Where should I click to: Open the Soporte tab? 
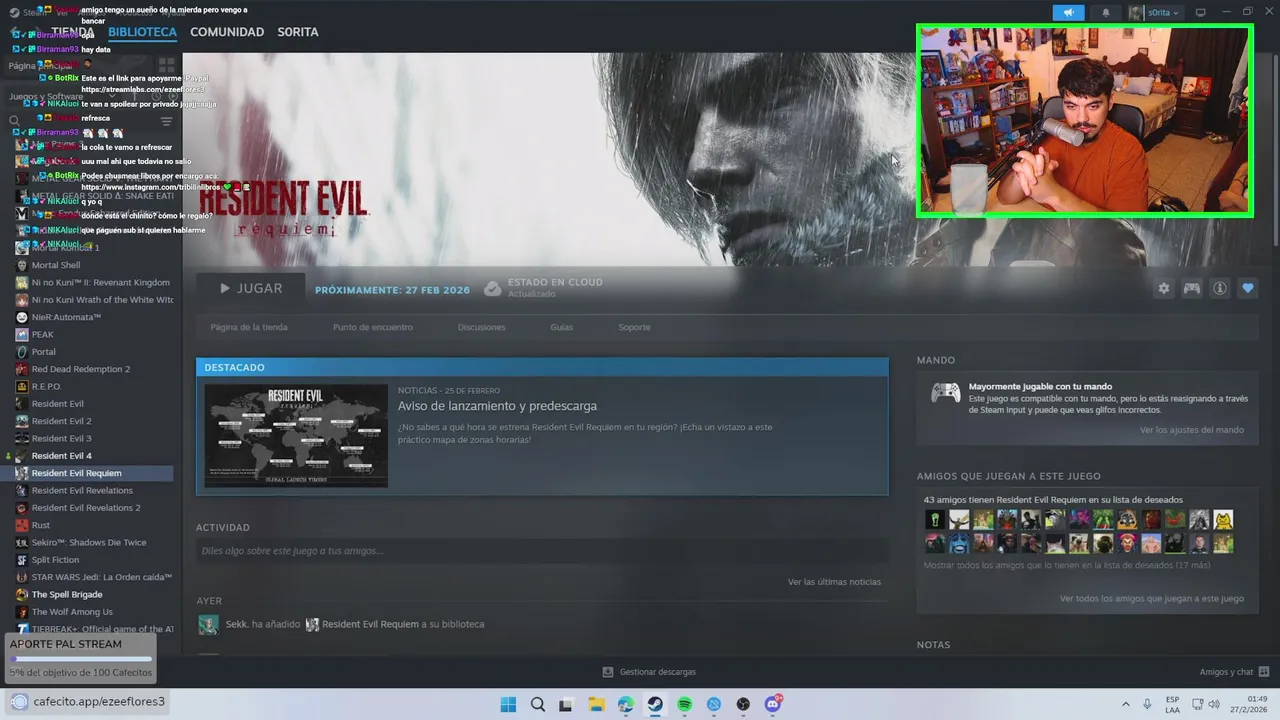click(x=634, y=327)
